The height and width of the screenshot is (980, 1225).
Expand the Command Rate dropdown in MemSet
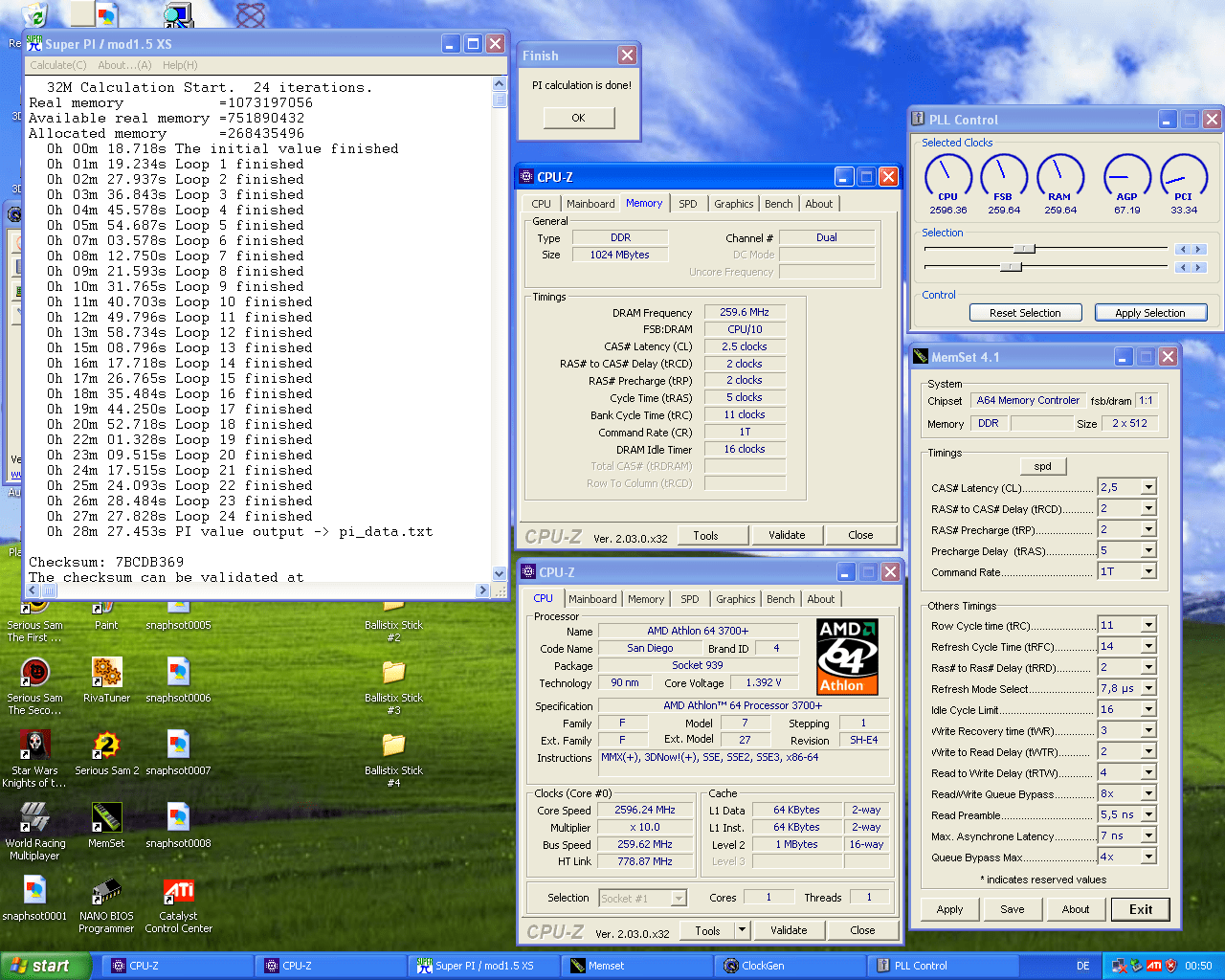point(1148,571)
